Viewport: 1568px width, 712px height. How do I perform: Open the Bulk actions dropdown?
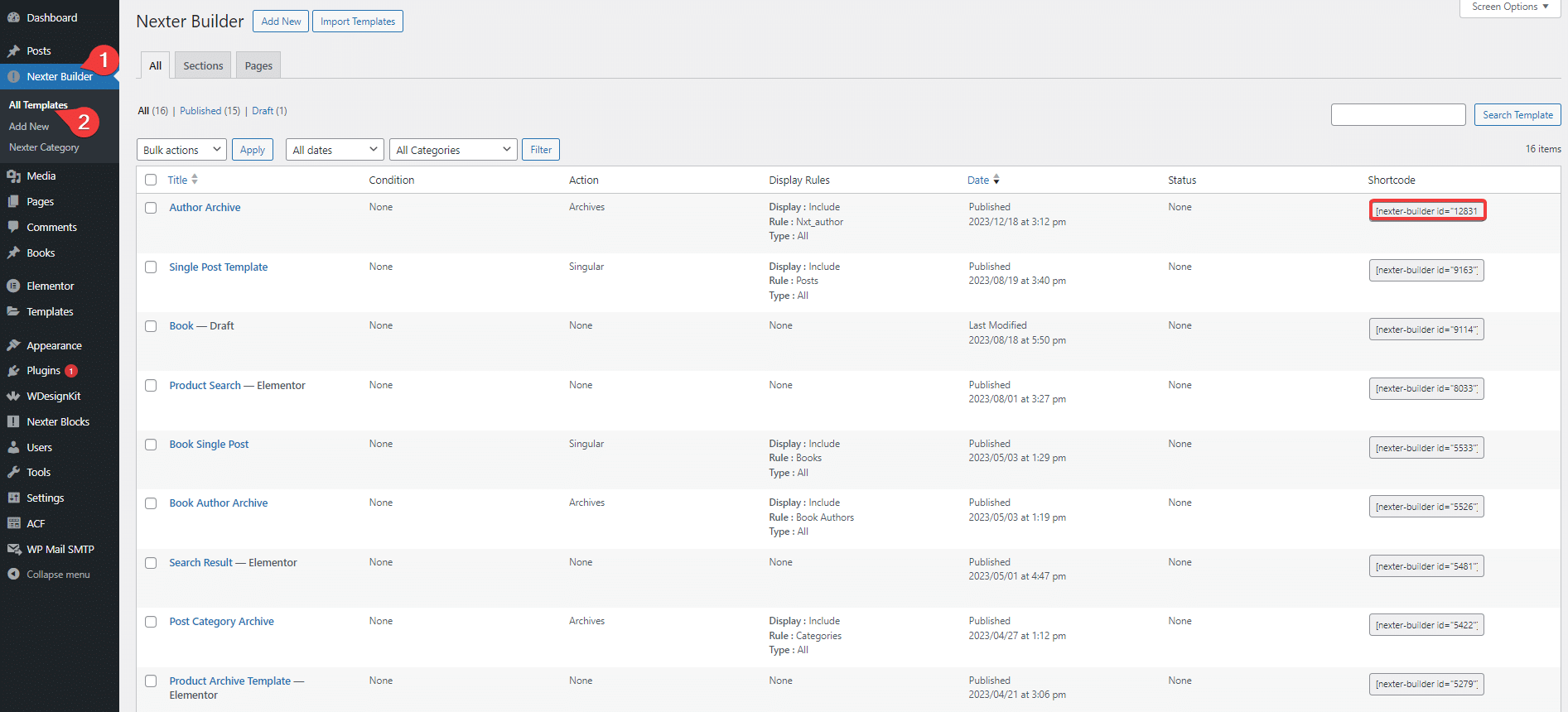(x=181, y=150)
